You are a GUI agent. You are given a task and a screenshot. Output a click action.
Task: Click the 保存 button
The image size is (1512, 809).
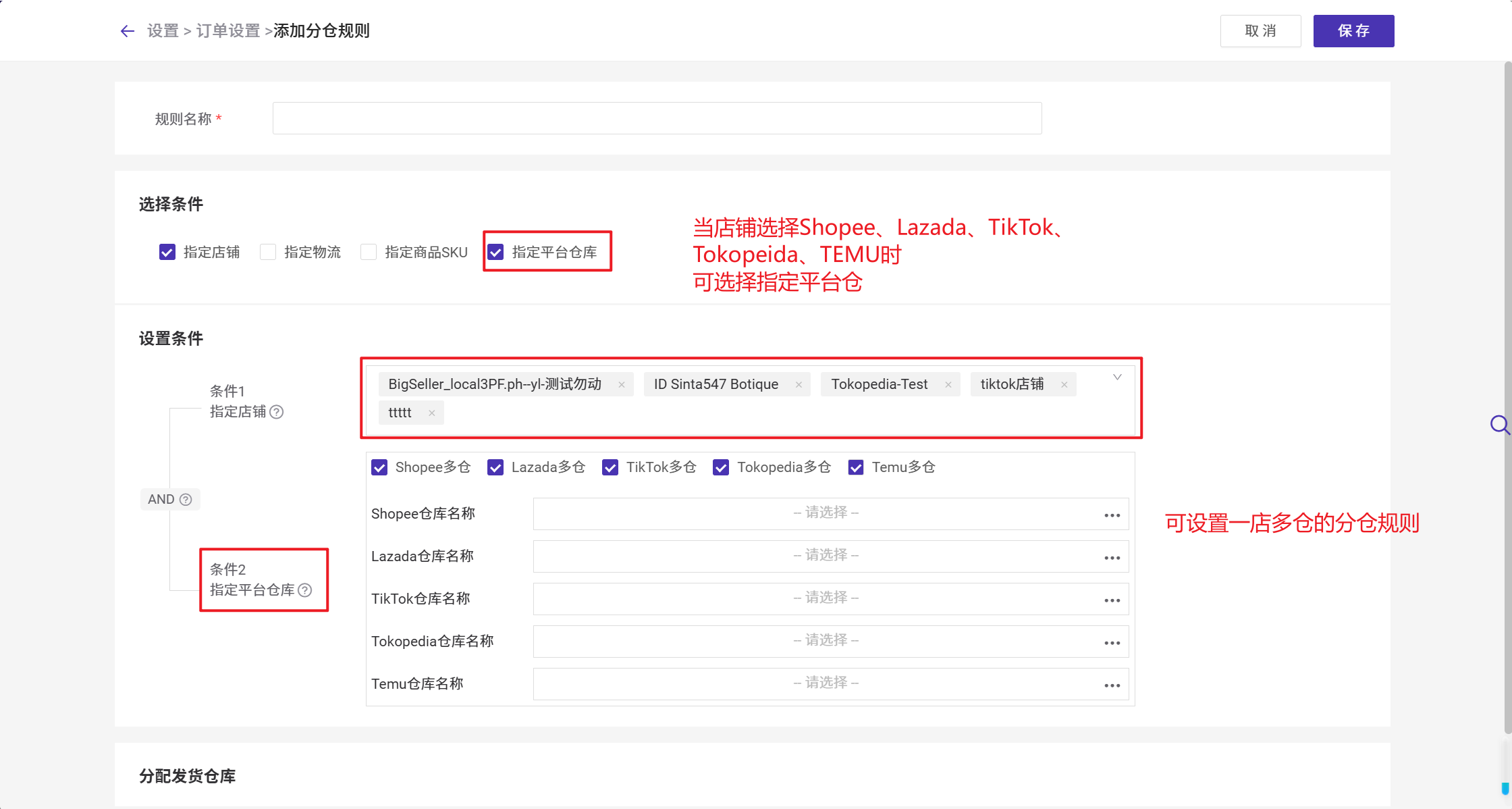(1353, 31)
